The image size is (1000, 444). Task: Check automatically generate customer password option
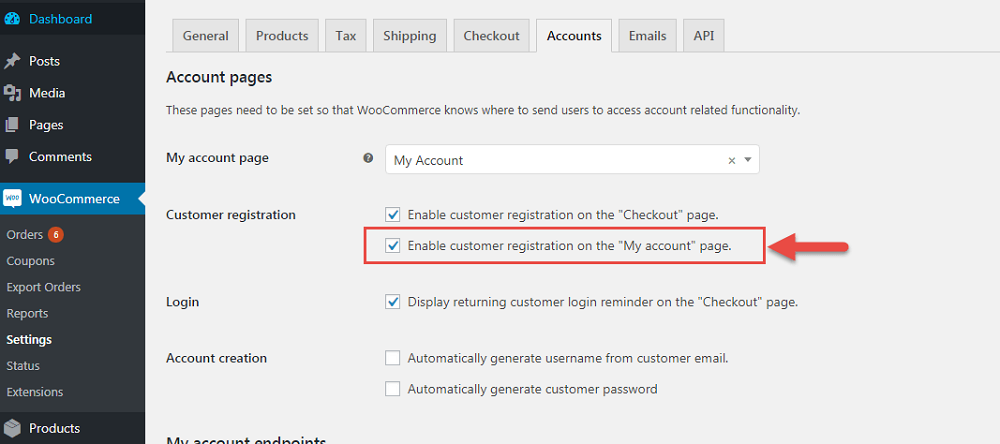[393, 389]
